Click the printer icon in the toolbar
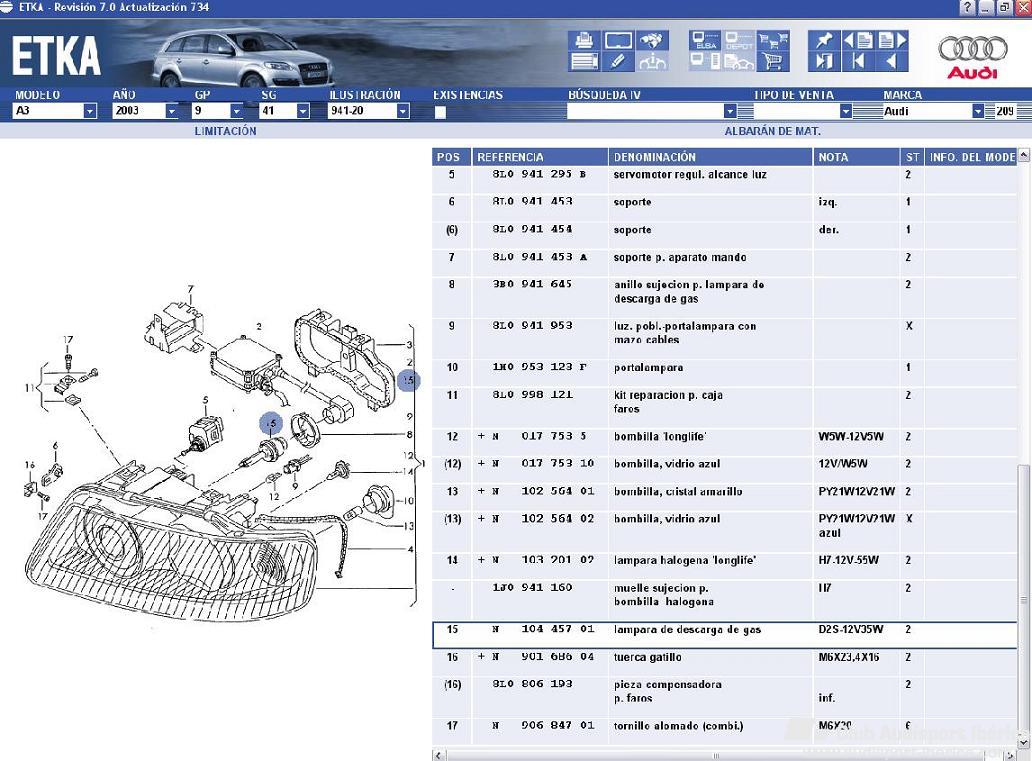Viewport: 1032px width, 761px height. (x=585, y=41)
